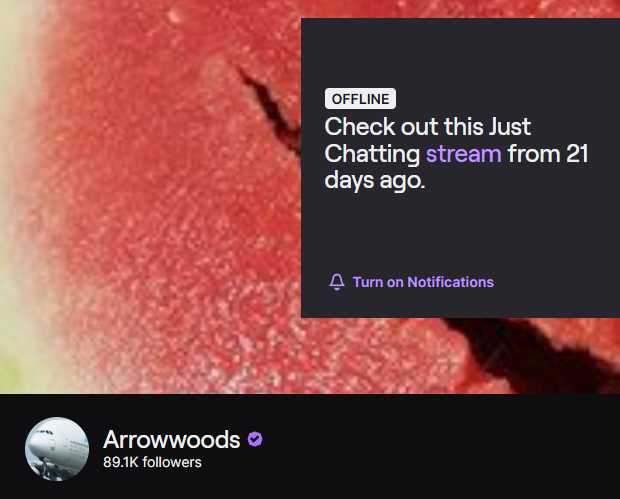Click the purple verified checkmark badge
Viewport: 620px width, 499px height.
click(255, 439)
